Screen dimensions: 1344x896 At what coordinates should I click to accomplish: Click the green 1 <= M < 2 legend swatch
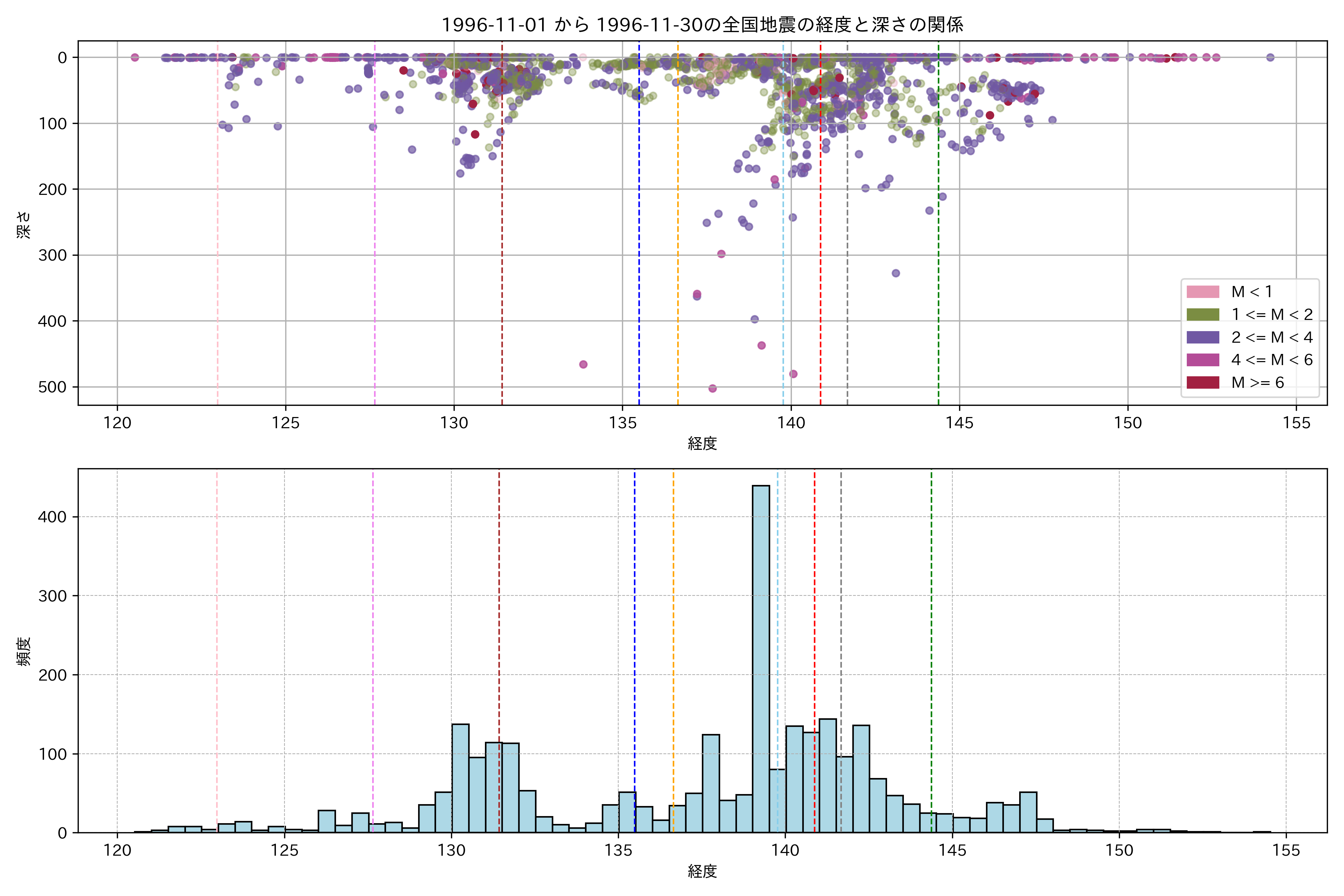pyautogui.click(x=1202, y=315)
